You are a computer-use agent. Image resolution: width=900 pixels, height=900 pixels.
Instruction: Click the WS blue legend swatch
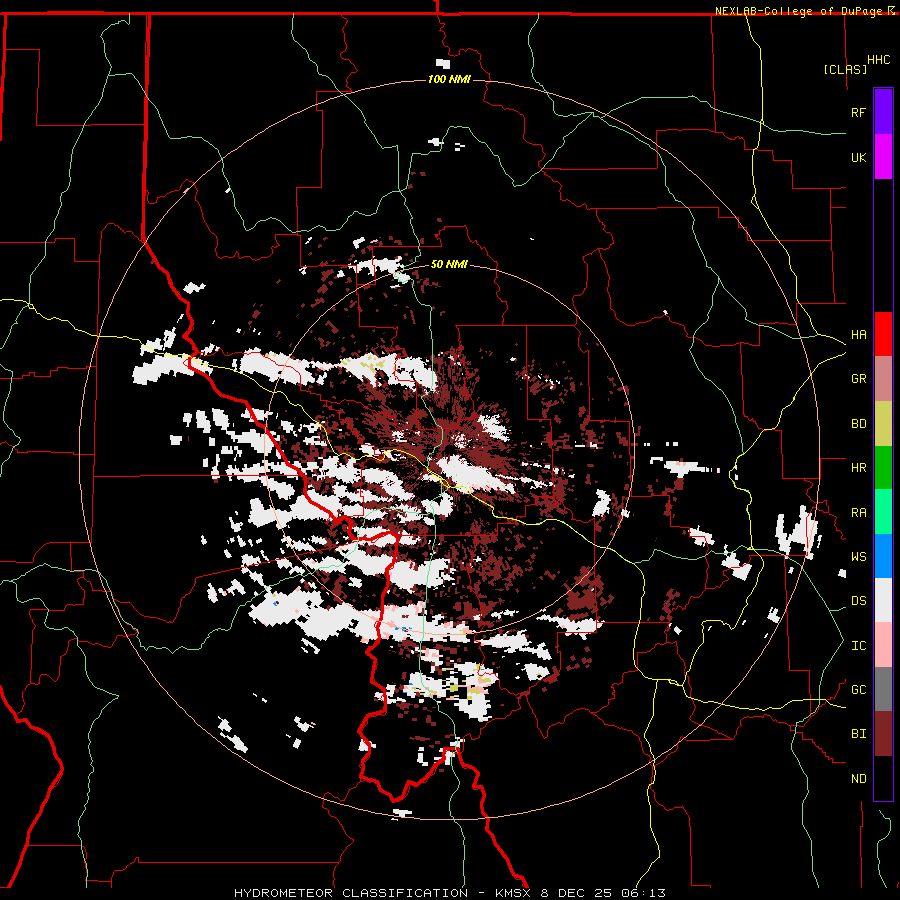883,556
